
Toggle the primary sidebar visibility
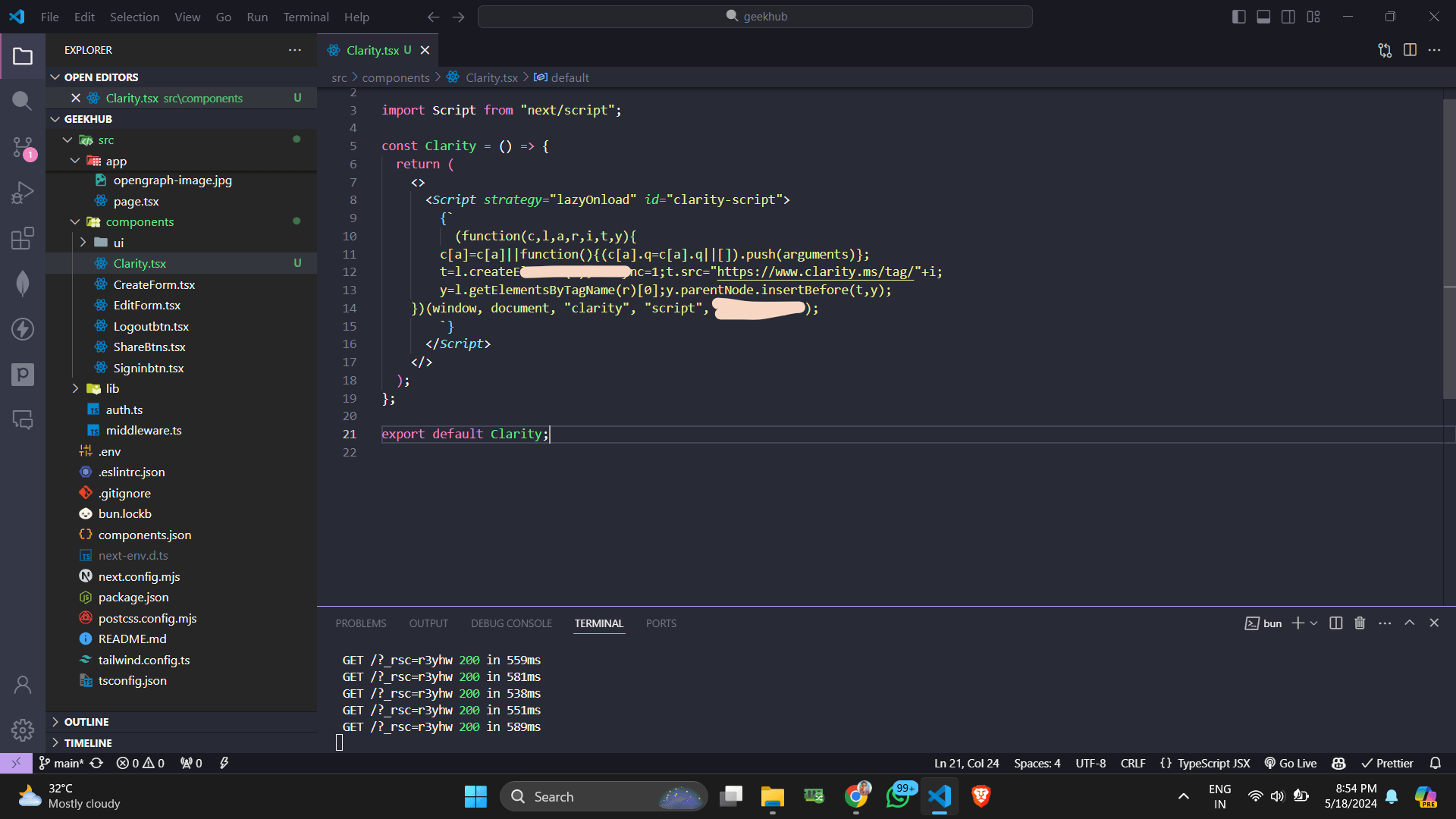tap(1238, 16)
